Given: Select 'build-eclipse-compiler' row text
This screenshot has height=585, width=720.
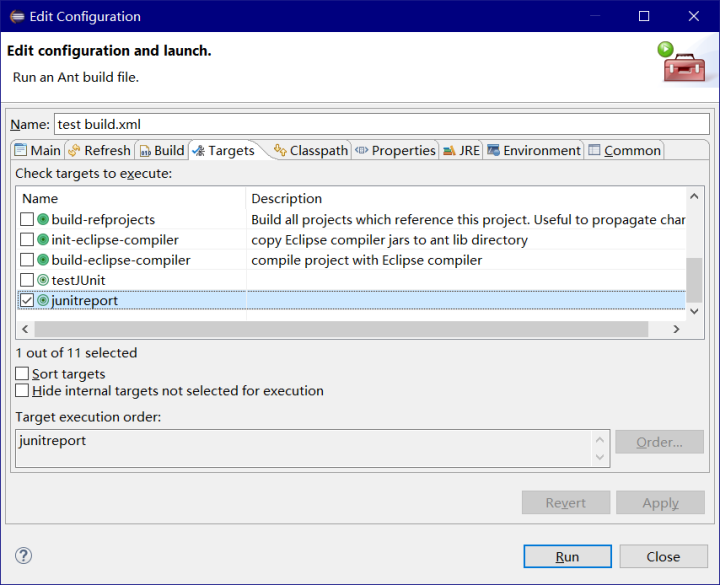Looking at the screenshot, I should click(x=121, y=260).
